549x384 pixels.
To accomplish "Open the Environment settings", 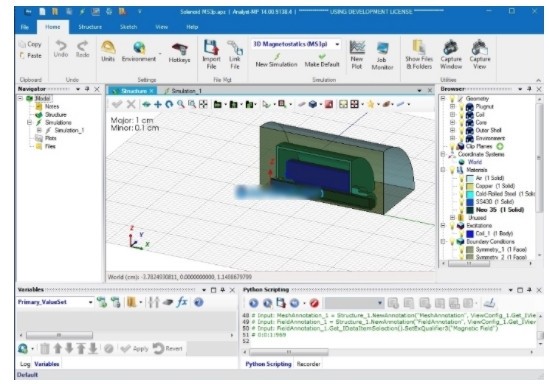I will 139,51.
